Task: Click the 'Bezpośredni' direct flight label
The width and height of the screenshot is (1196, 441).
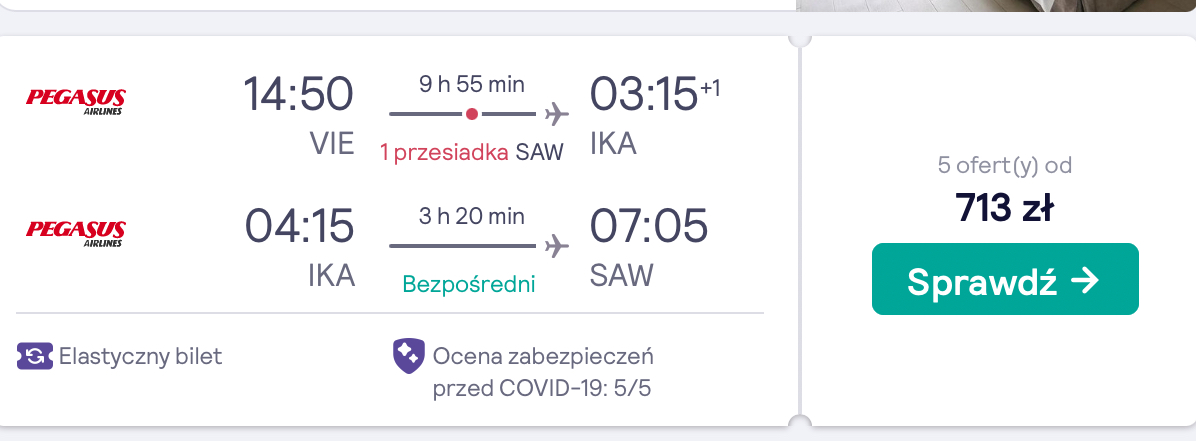Action: point(469,285)
